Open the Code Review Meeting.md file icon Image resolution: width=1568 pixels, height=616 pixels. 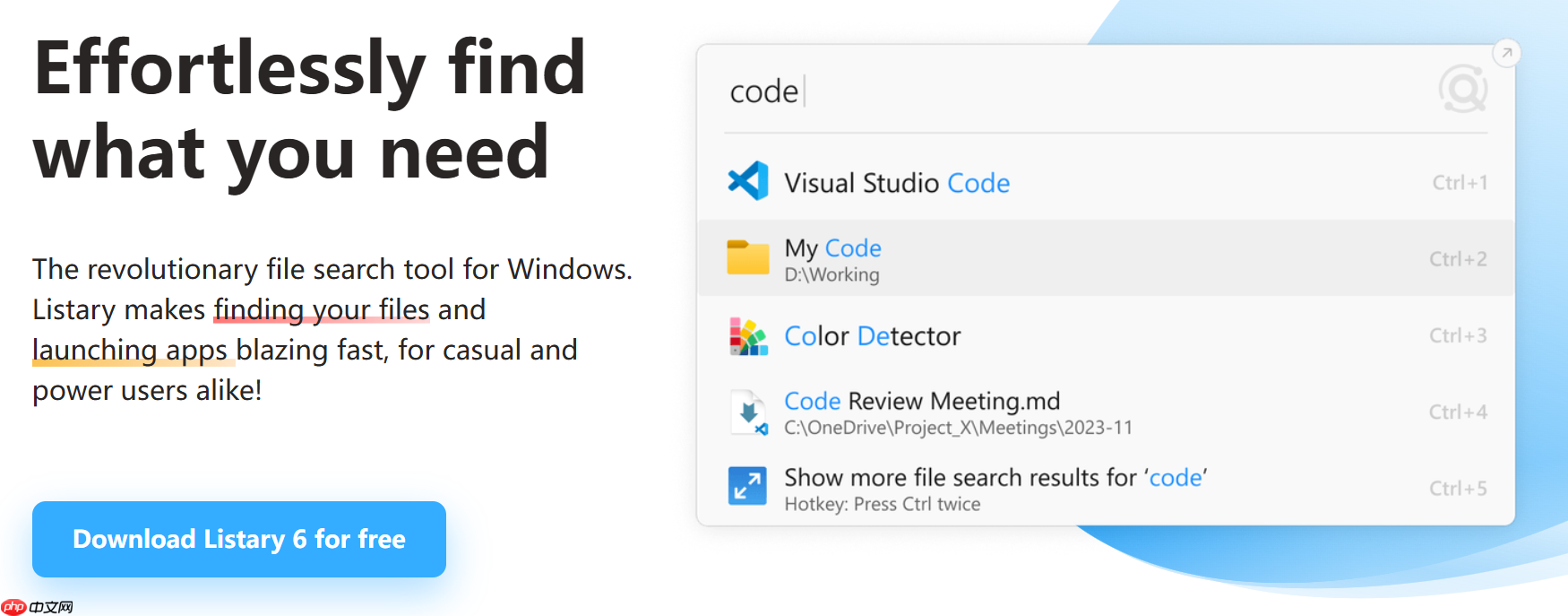(x=748, y=412)
